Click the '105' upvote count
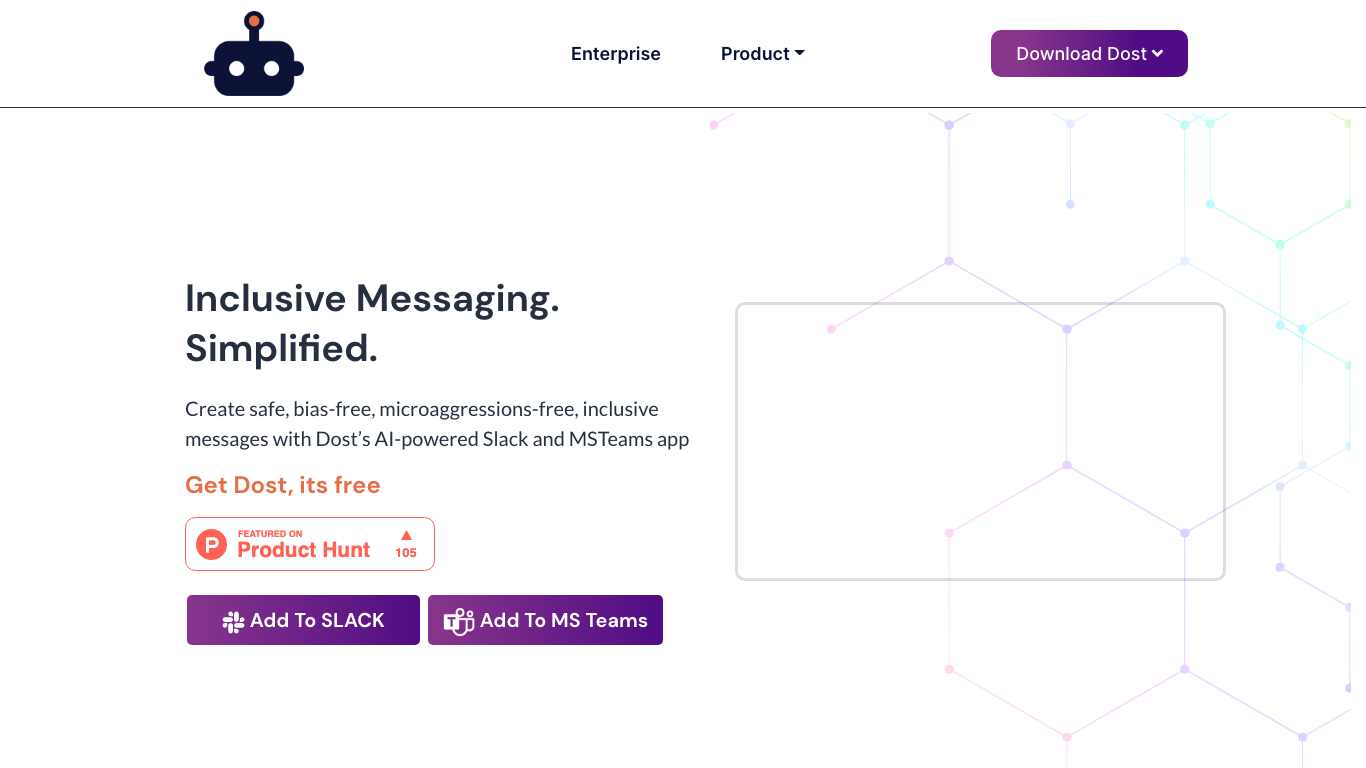The height and width of the screenshot is (768, 1366). [406, 551]
